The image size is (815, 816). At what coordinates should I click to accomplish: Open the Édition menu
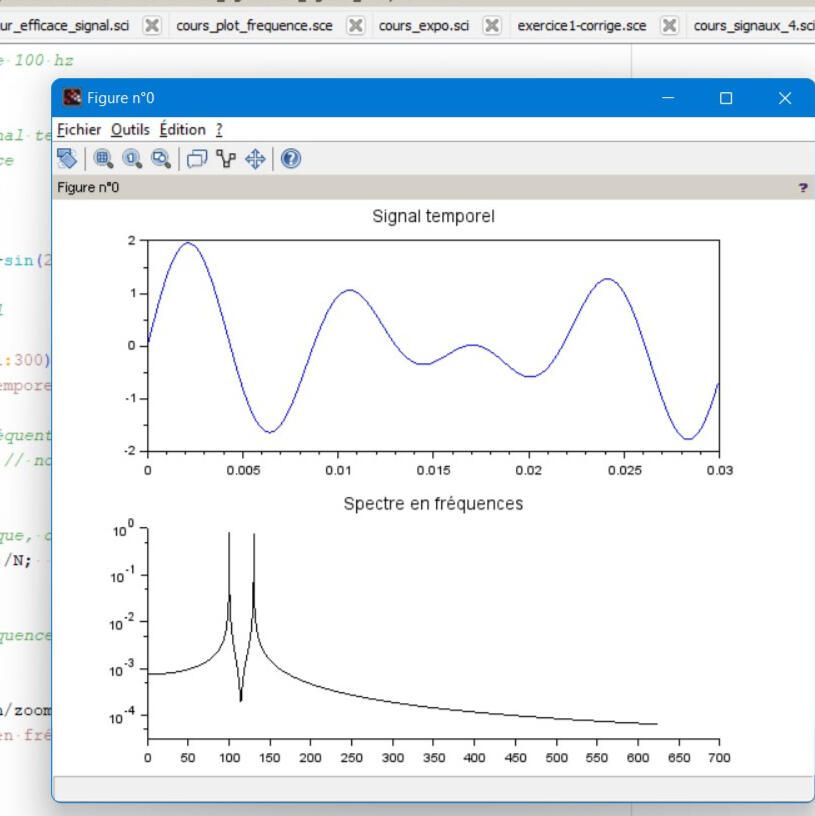click(183, 130)
